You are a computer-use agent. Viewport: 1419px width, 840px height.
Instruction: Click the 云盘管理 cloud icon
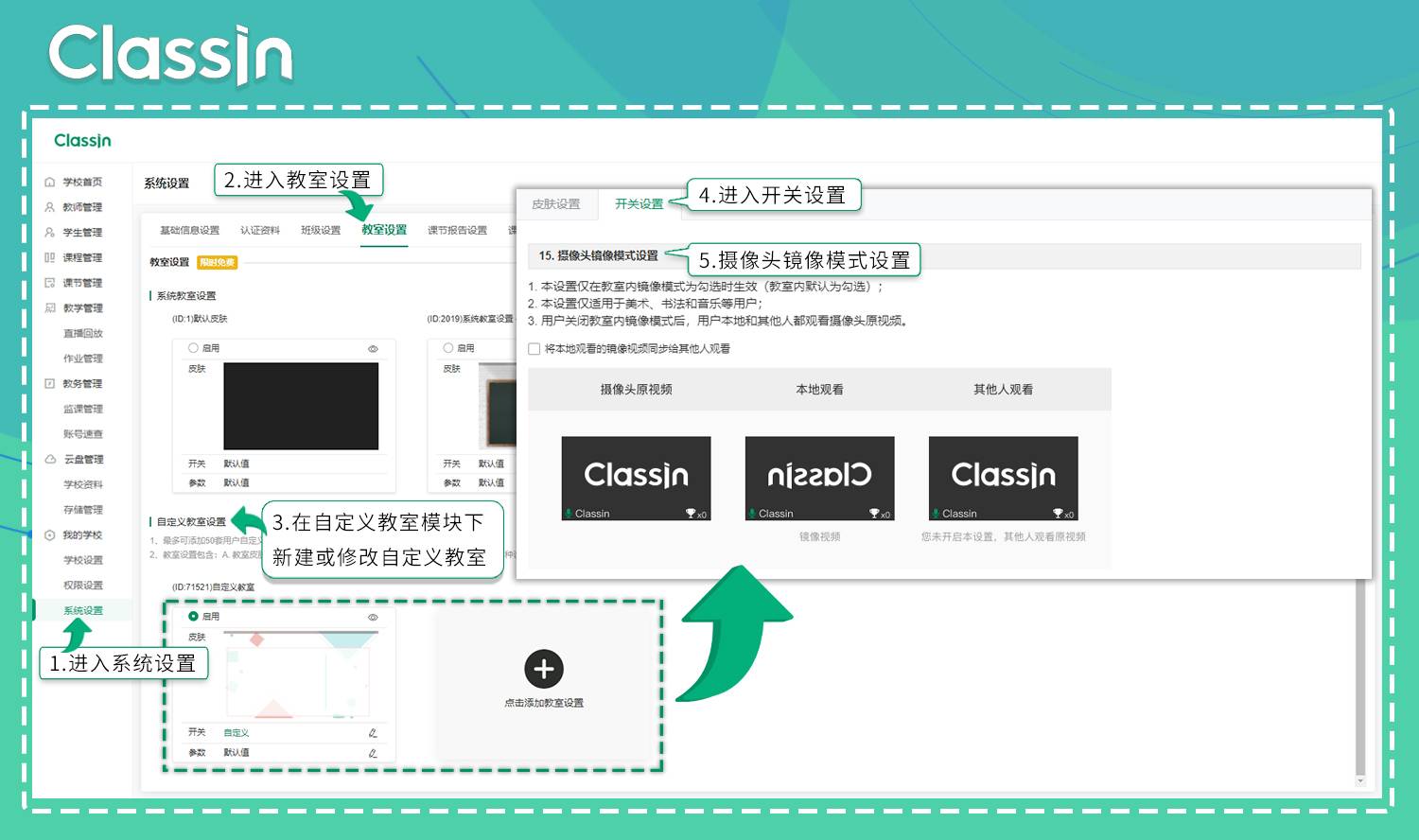(50, 459)
